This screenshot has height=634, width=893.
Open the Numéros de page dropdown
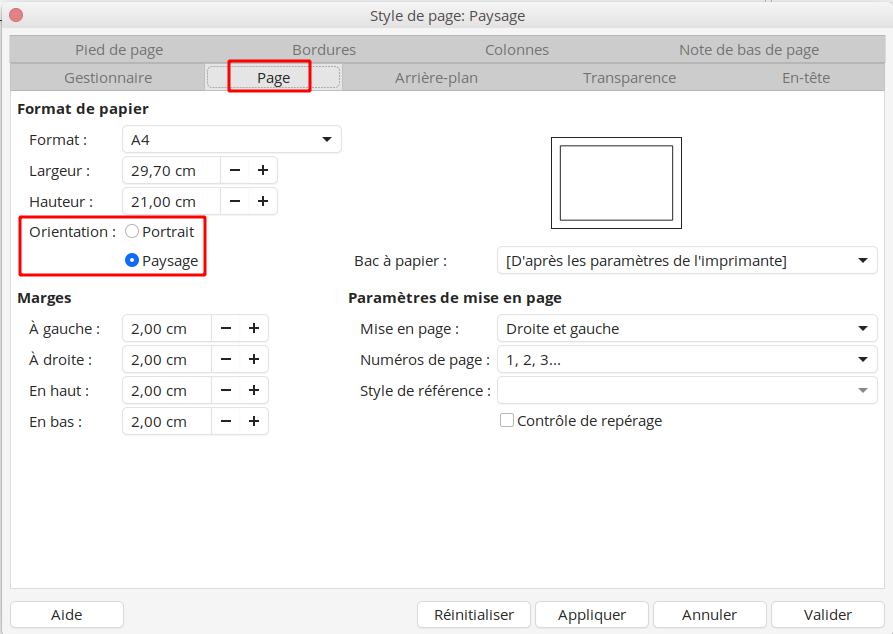click(686, 359)
